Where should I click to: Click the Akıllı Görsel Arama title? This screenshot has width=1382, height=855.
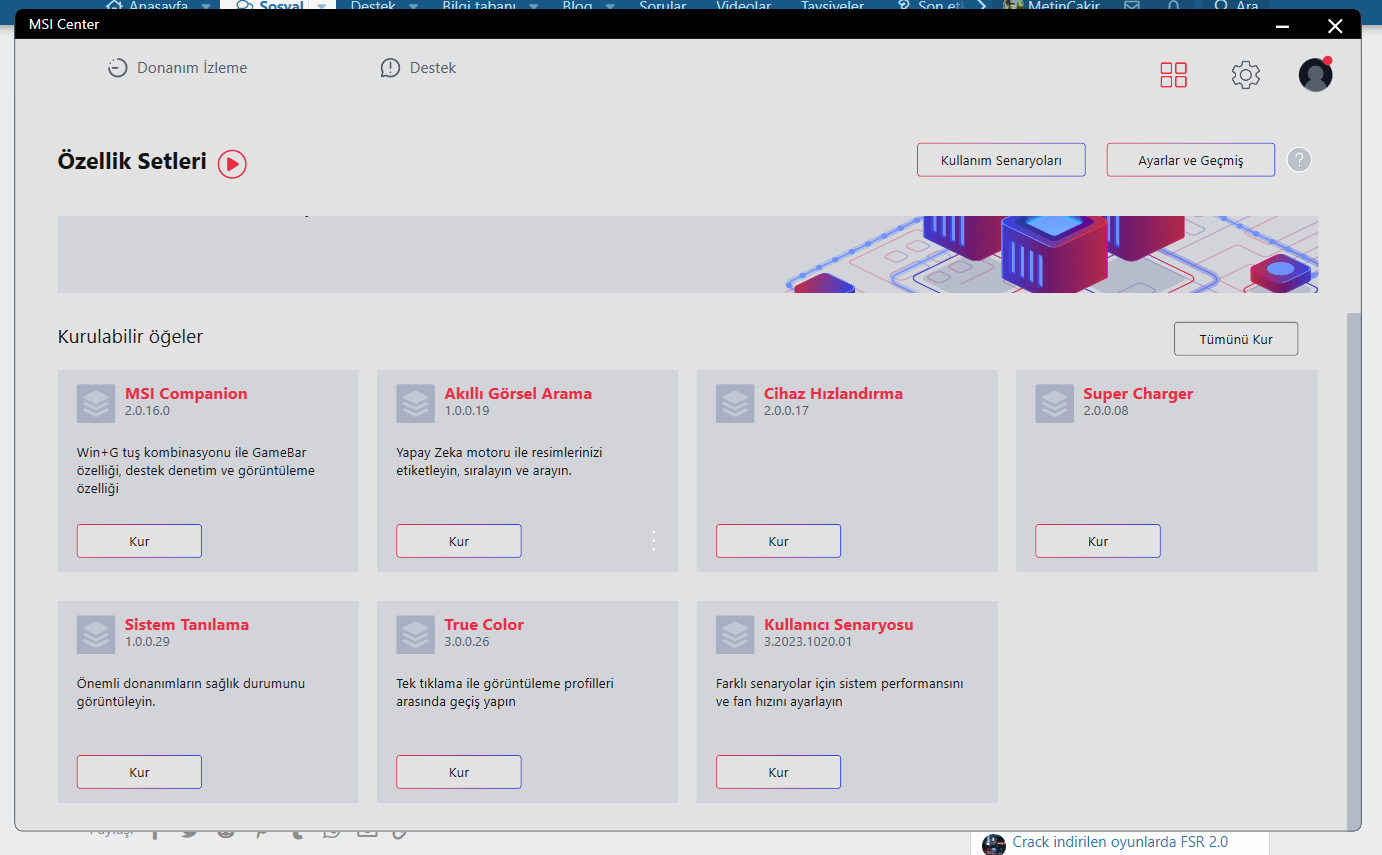518,394
